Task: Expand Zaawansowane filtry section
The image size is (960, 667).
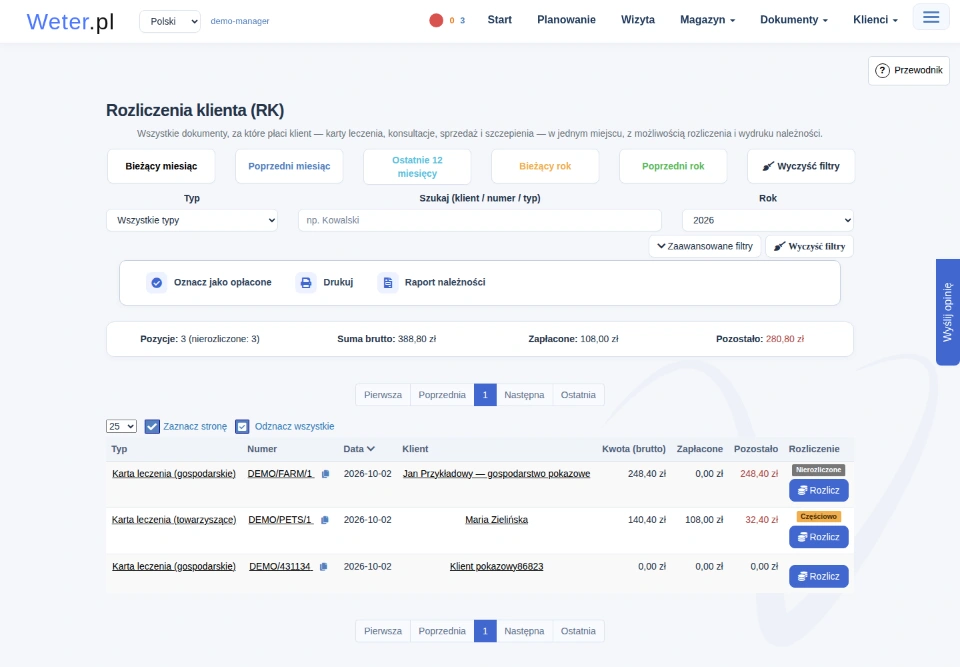Action: (705, 246)
